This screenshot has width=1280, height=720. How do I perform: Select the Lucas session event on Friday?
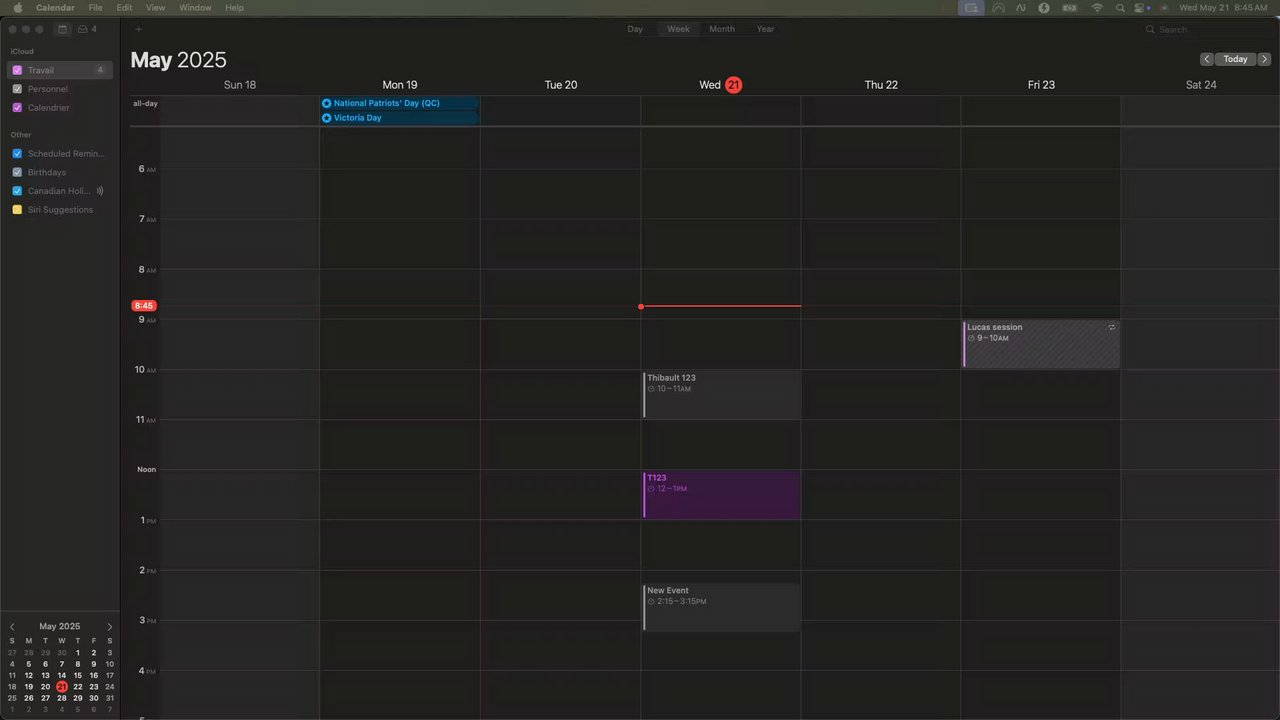[x=1041, y=344]
